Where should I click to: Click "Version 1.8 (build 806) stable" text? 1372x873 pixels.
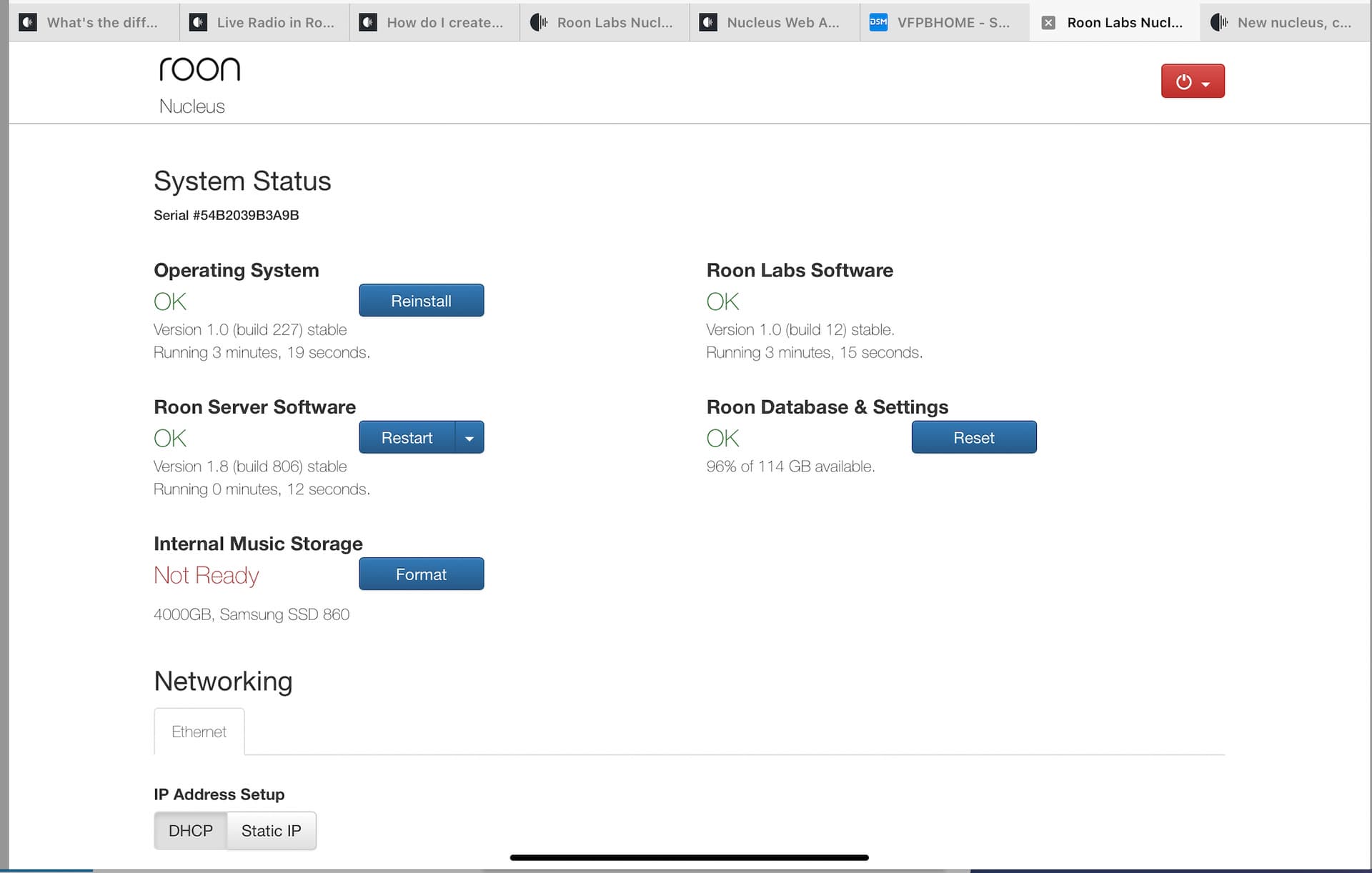[x=250, y=466]
